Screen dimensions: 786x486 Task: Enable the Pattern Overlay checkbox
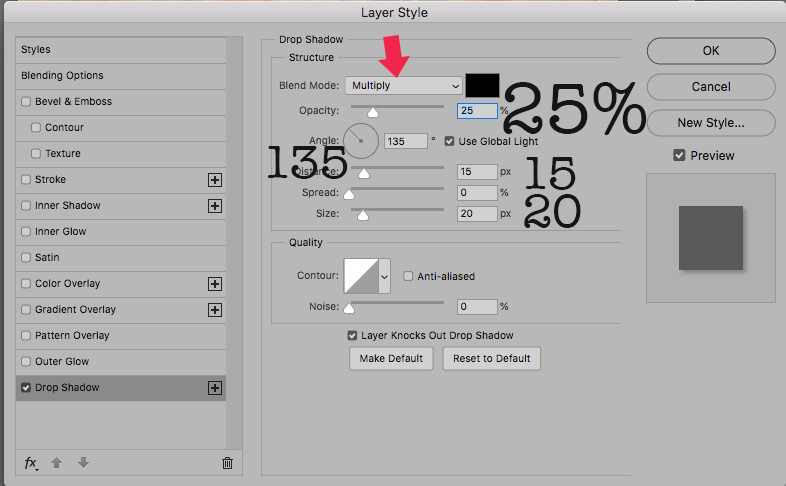coord(26,336)
